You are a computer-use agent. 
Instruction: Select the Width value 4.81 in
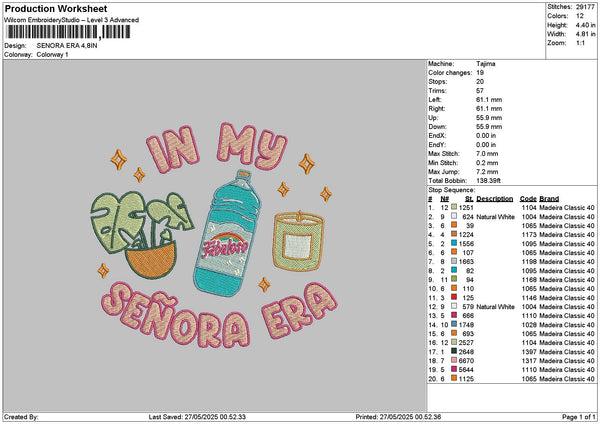[x=585, y=34]
